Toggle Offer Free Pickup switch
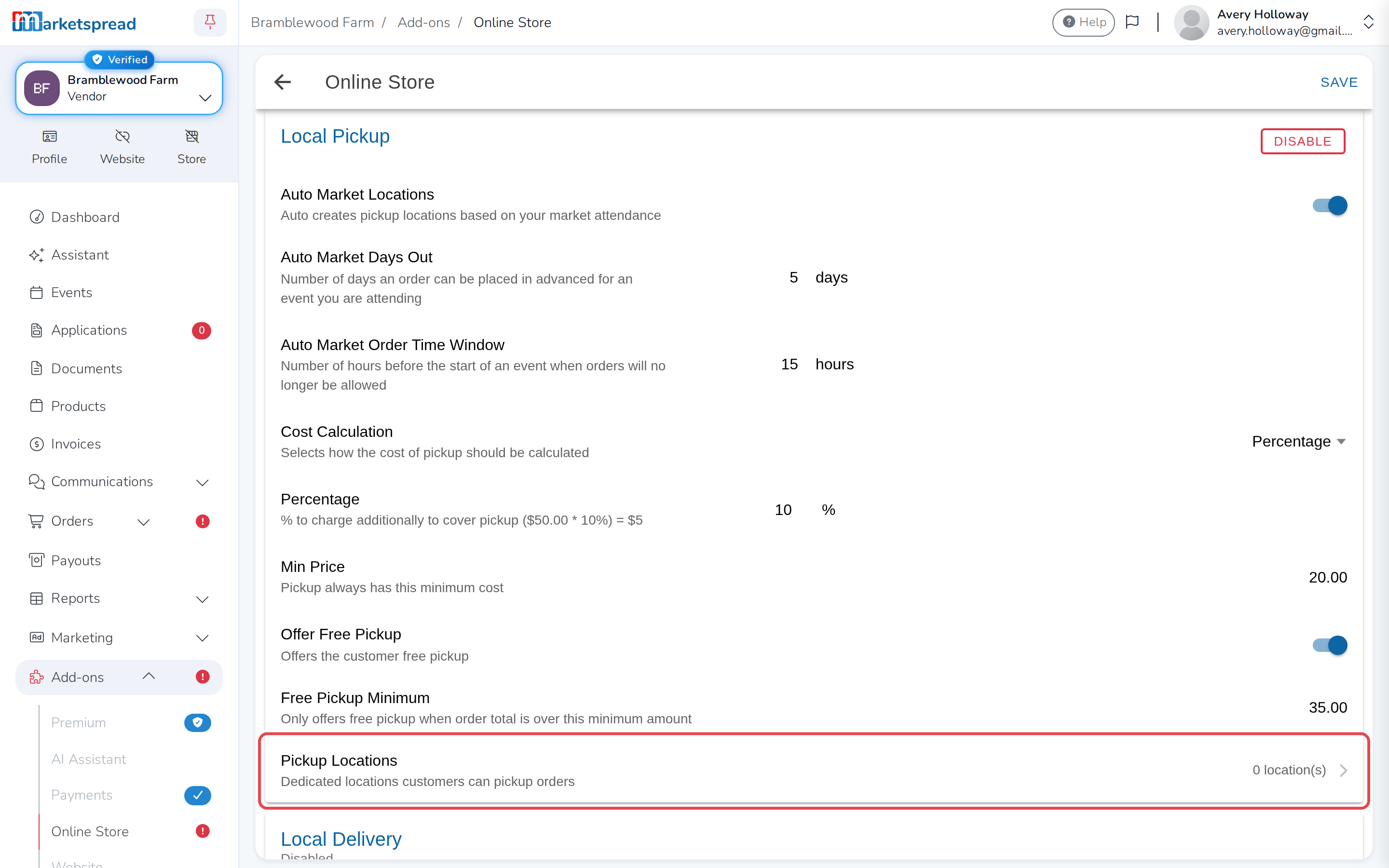The image size is (1389, 868). click(x=1329, y=645)
